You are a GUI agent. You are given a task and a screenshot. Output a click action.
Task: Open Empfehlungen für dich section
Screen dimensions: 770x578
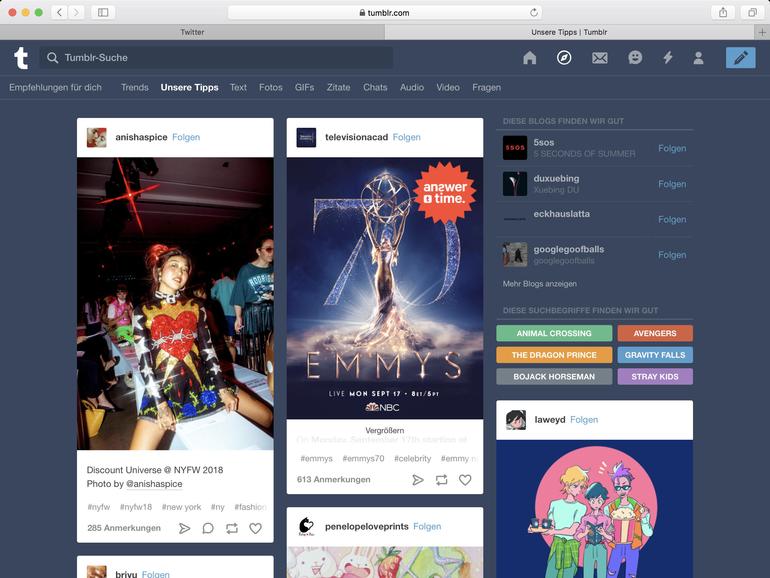pyautogui.click(x=55, y=87)
